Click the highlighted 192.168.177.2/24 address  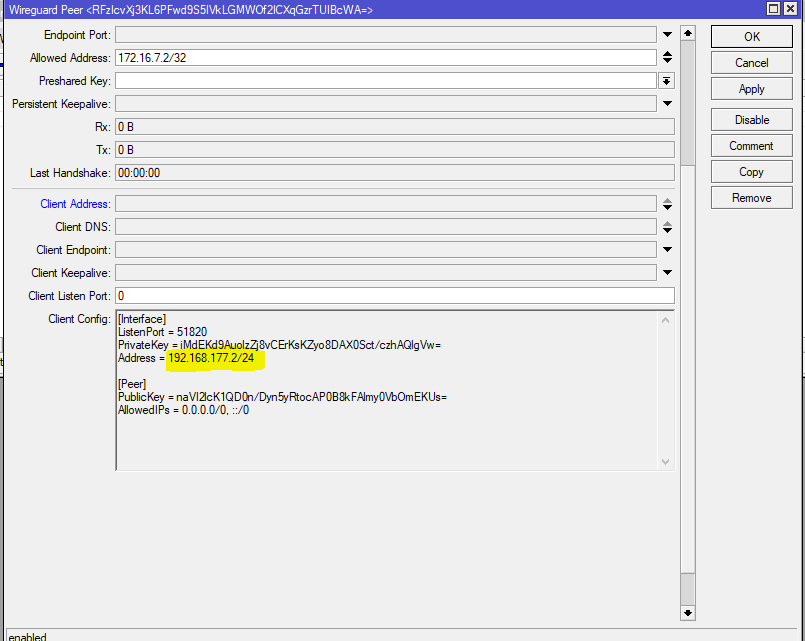point(212,358)
